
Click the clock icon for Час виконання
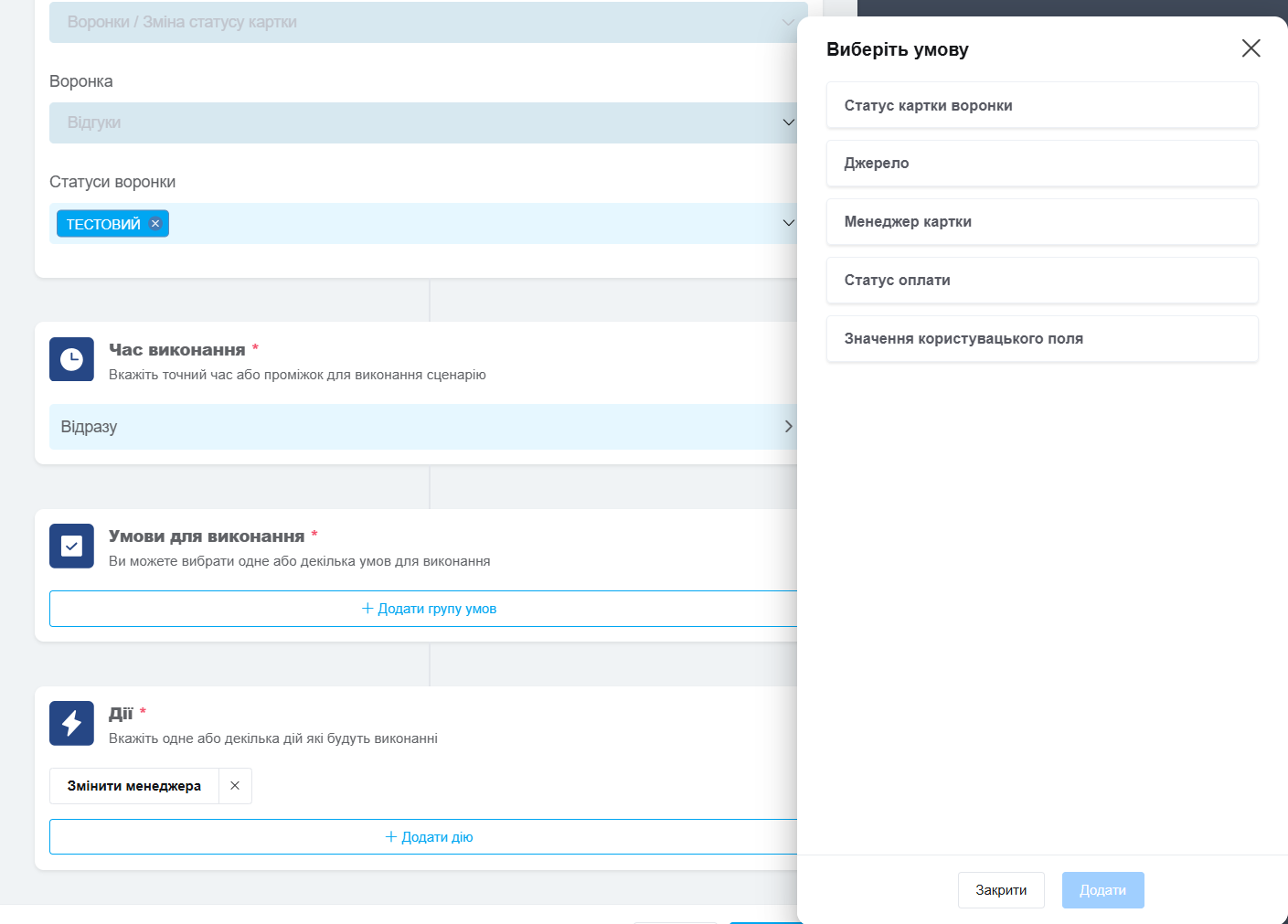coord(71,359)
